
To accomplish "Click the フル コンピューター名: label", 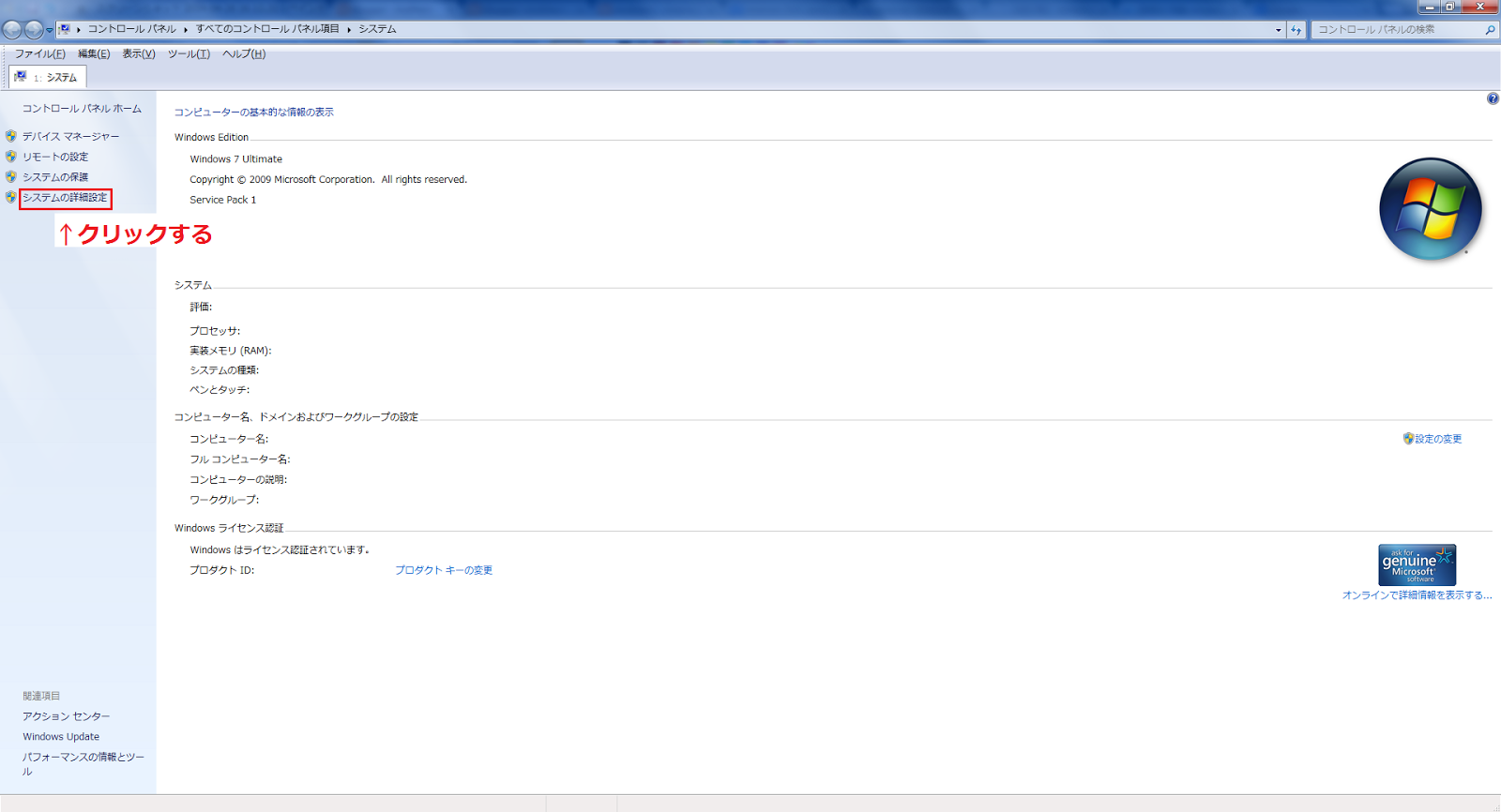I will click(x=240, y=459).
